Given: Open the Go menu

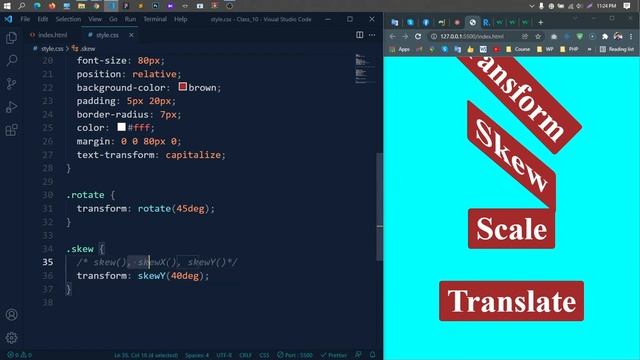Looking at the screenshot, I should pos(113,19).
